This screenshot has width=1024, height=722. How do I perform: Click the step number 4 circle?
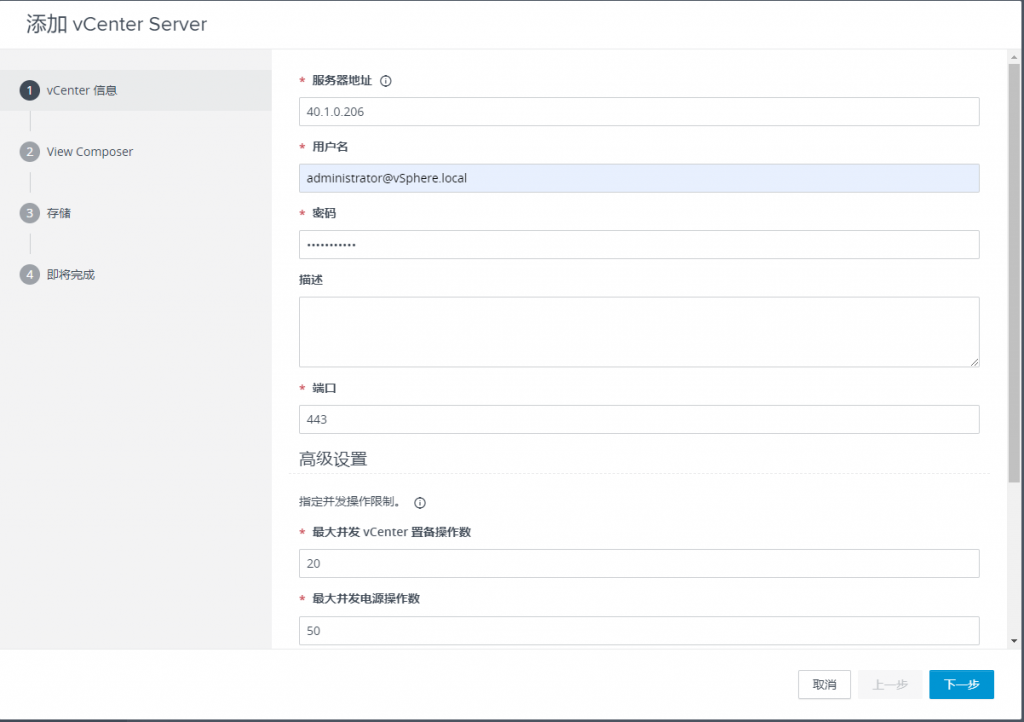click(x=29, y=274)
